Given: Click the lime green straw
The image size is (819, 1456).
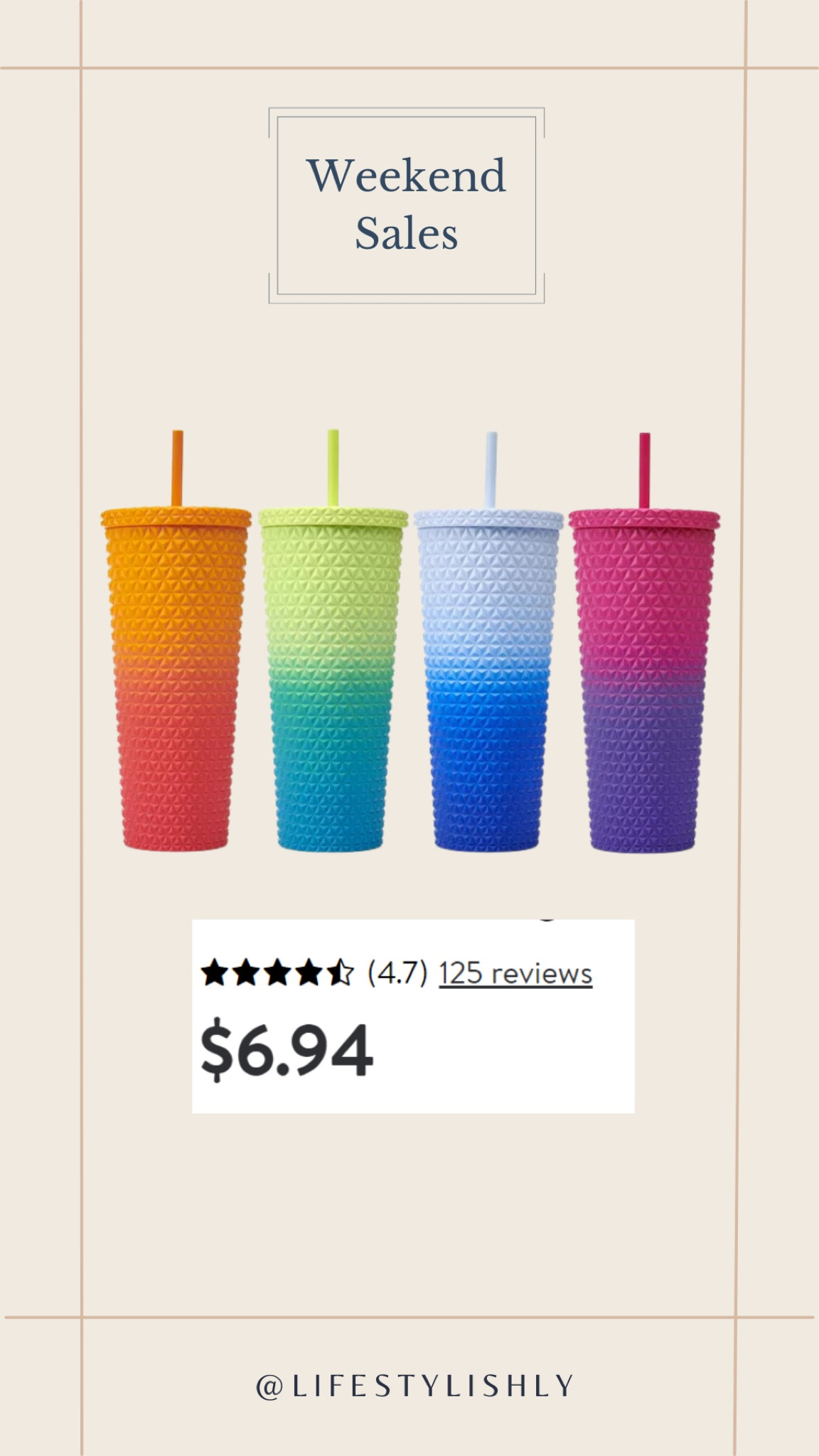Looking at the screenshot, I should point(333,468).
